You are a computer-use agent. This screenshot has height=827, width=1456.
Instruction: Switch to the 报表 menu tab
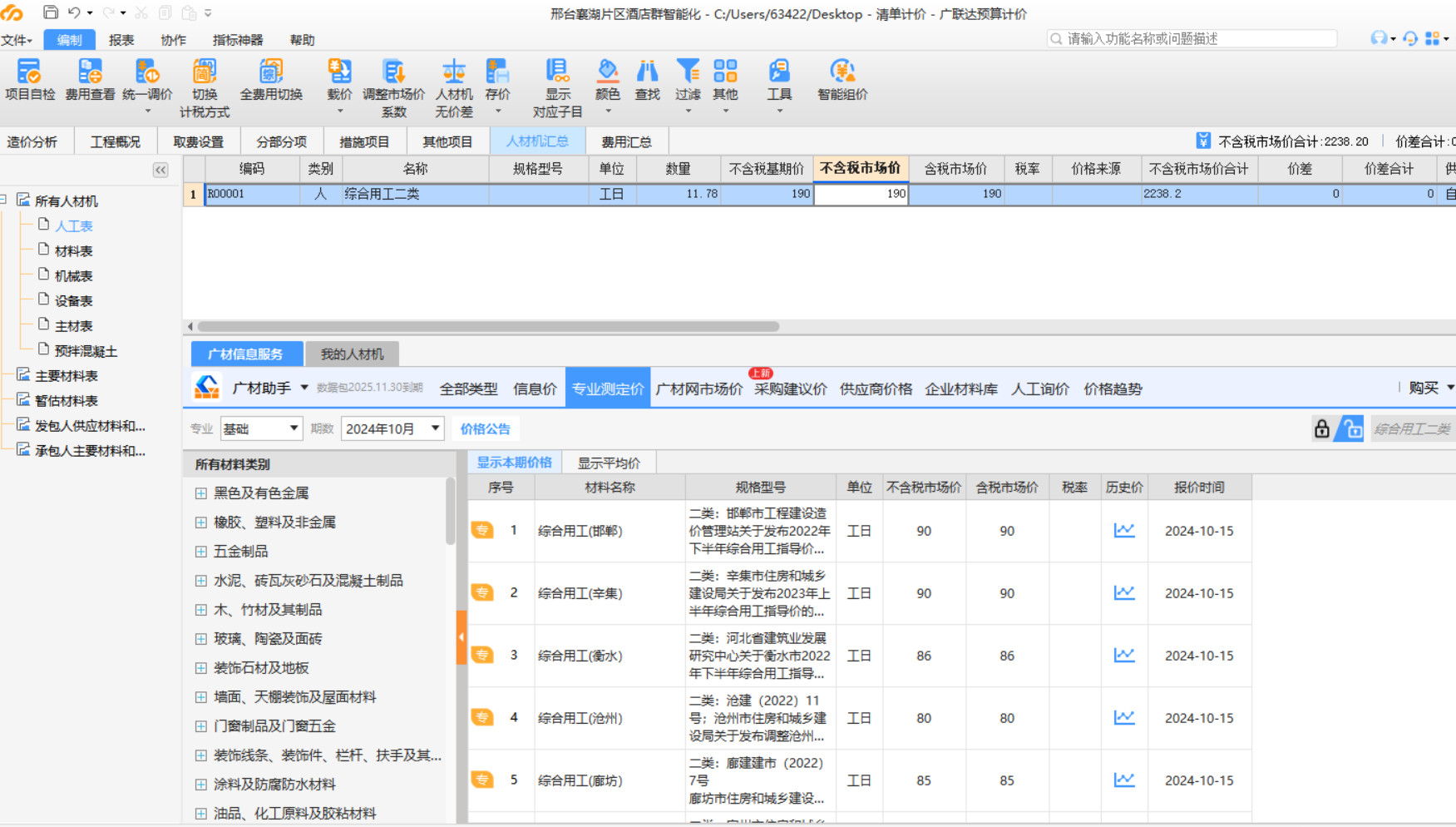pos(121,40)
